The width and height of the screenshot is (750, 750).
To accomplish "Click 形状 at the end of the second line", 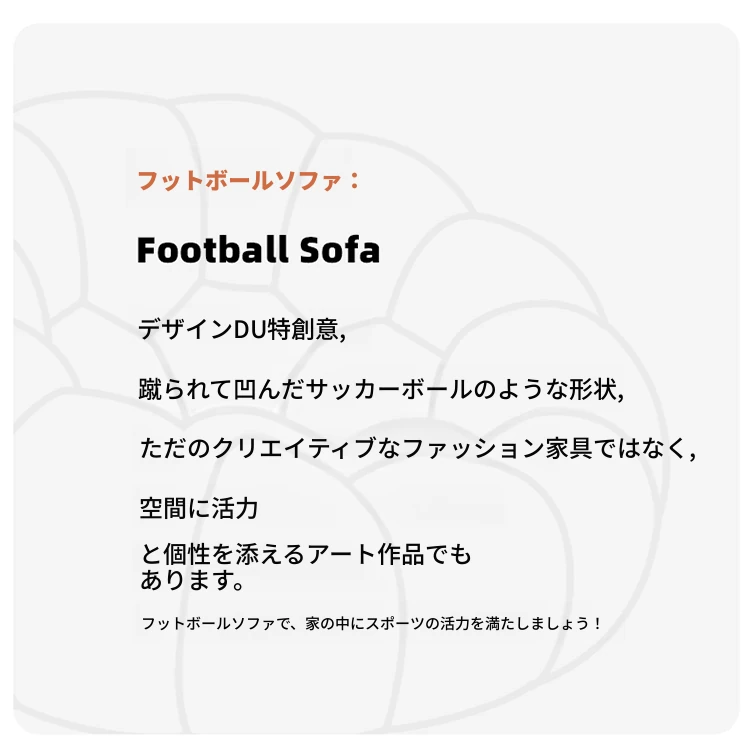I will click(593, 389).
